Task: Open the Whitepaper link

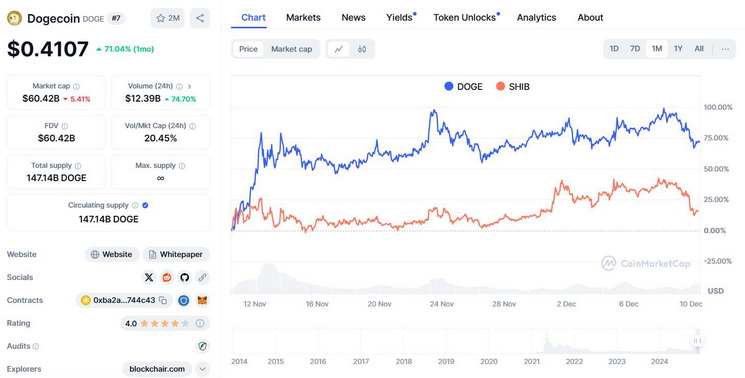Action: (x=176, y=255)
